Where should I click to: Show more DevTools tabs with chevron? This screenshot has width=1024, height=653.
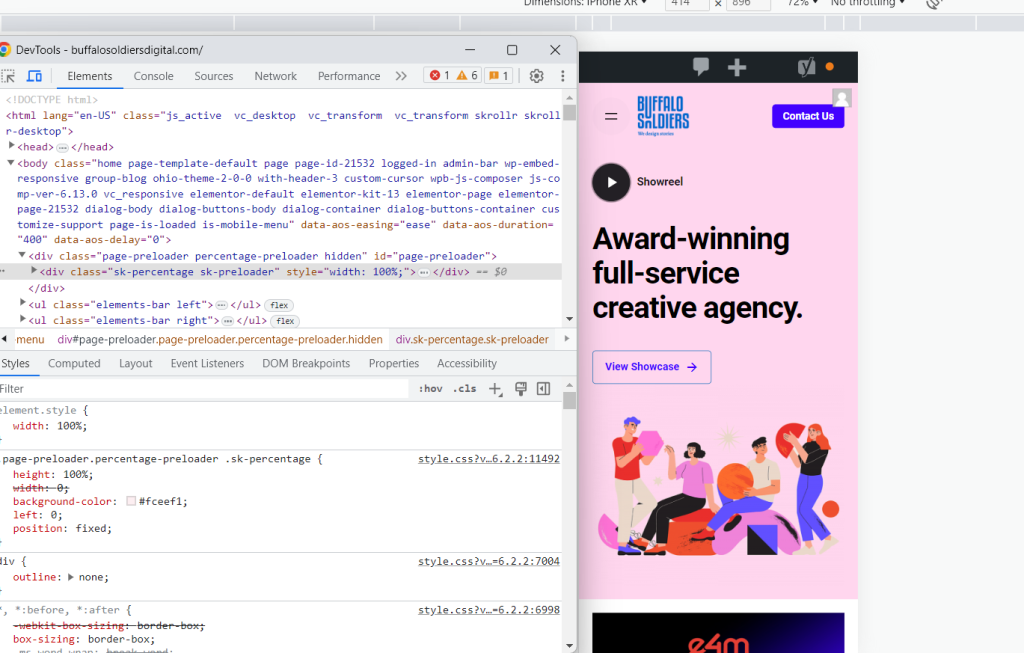[401, 76]
